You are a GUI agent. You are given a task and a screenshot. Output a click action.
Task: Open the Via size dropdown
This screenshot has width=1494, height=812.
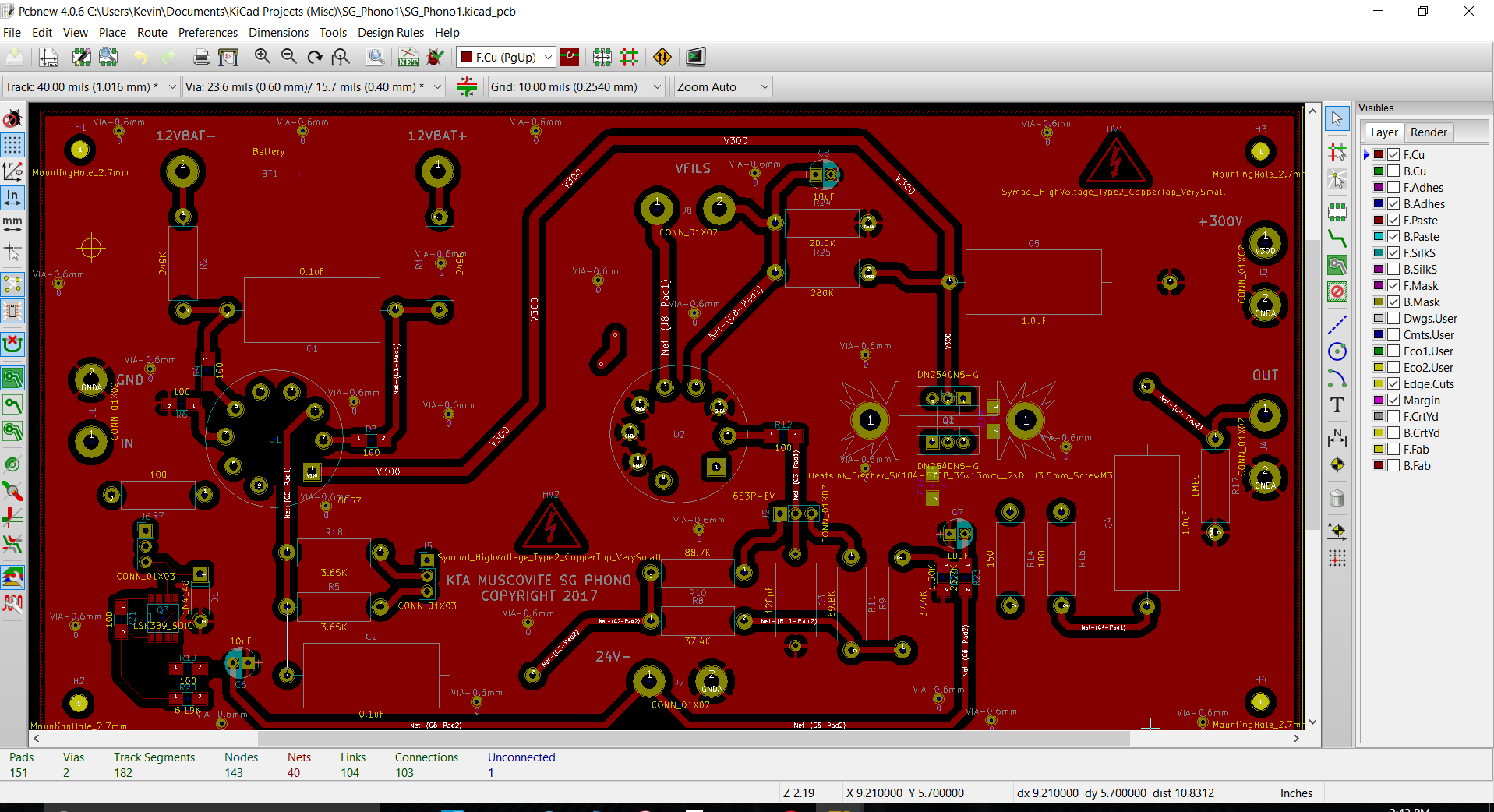coord(313,86)
